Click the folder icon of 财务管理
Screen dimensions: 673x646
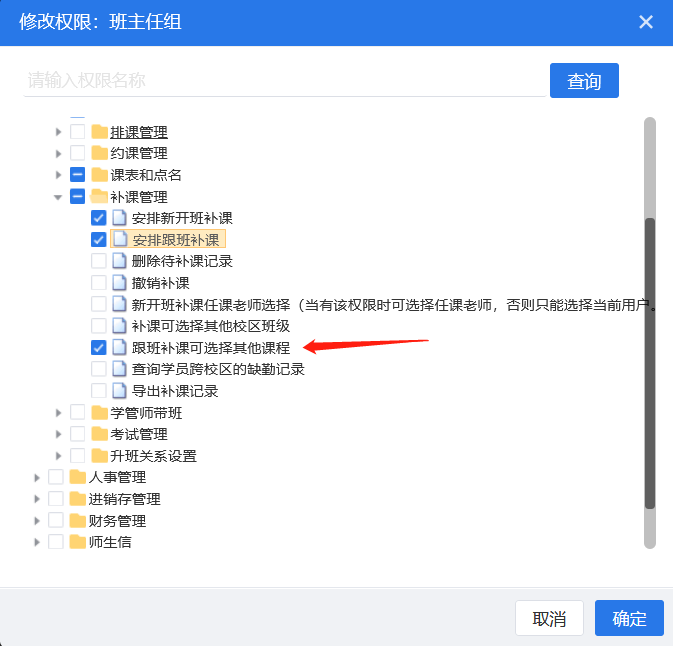pyautogui.click(x=78, y=521)
